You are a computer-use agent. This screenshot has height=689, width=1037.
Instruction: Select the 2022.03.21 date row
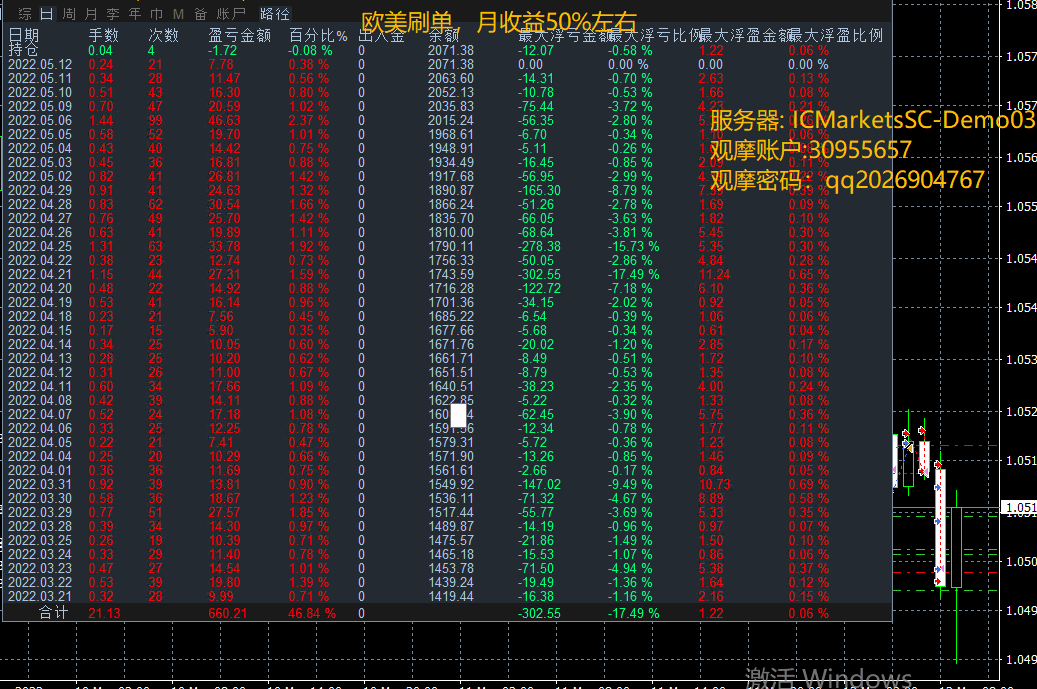(40, 596)
